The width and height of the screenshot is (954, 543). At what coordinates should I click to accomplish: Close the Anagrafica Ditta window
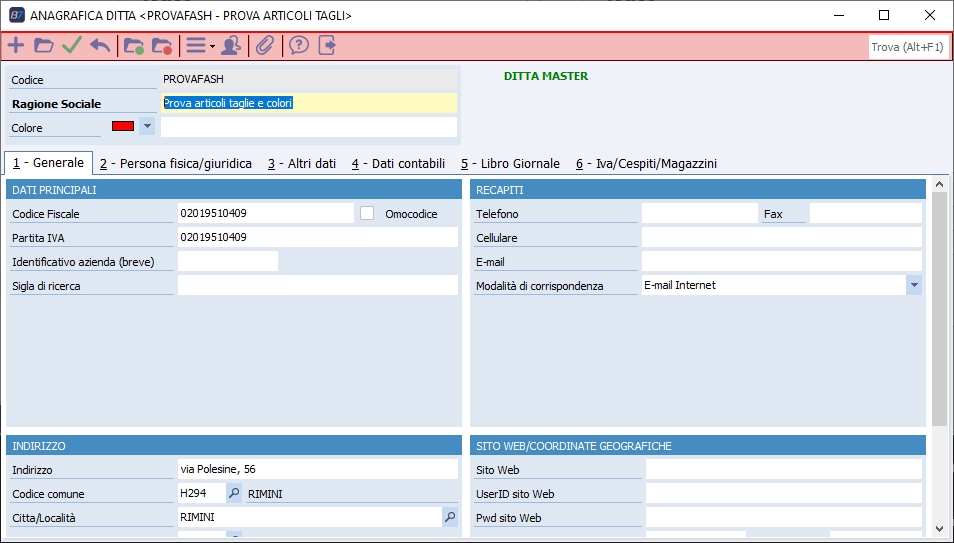pyautogui.click(x=930, y=15)
